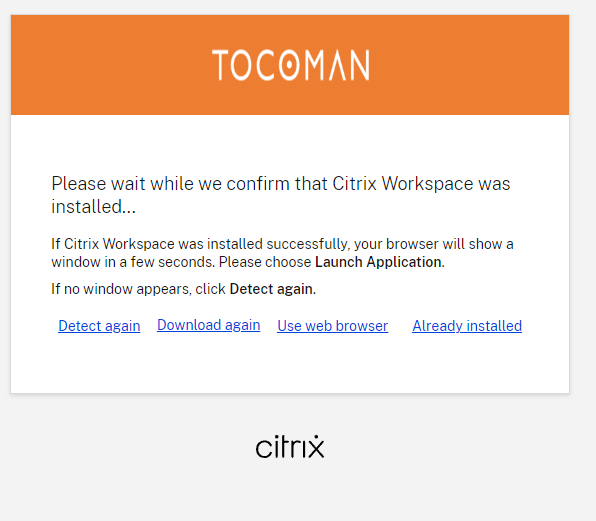Click bold Detect again text in instructions
596x521 pixels.
pyautogui.click(x=273, y=289)
